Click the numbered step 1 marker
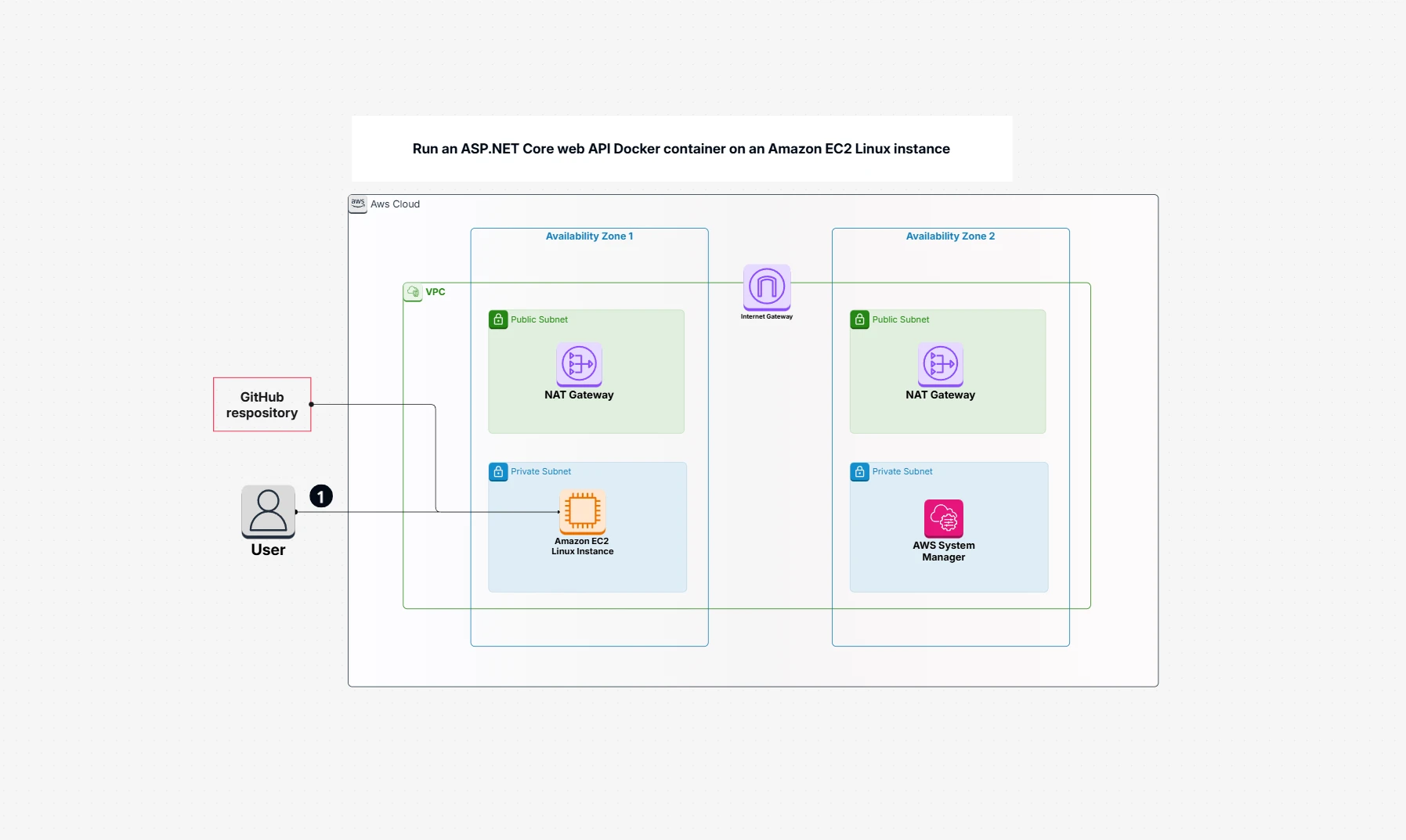Viewport: 1406px width, 840px height. 322,496
